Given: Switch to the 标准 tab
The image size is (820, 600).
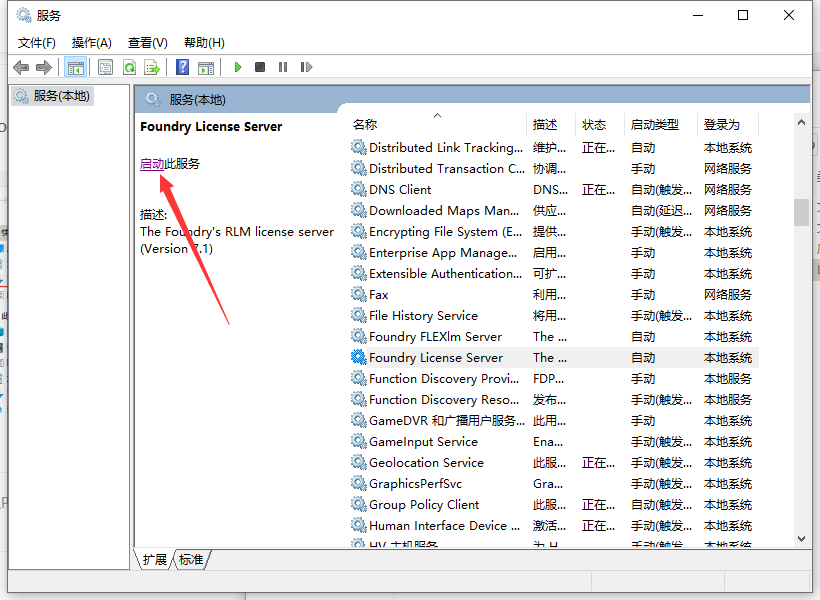Looking at the screenshot, I should click(x=191, y=560).
